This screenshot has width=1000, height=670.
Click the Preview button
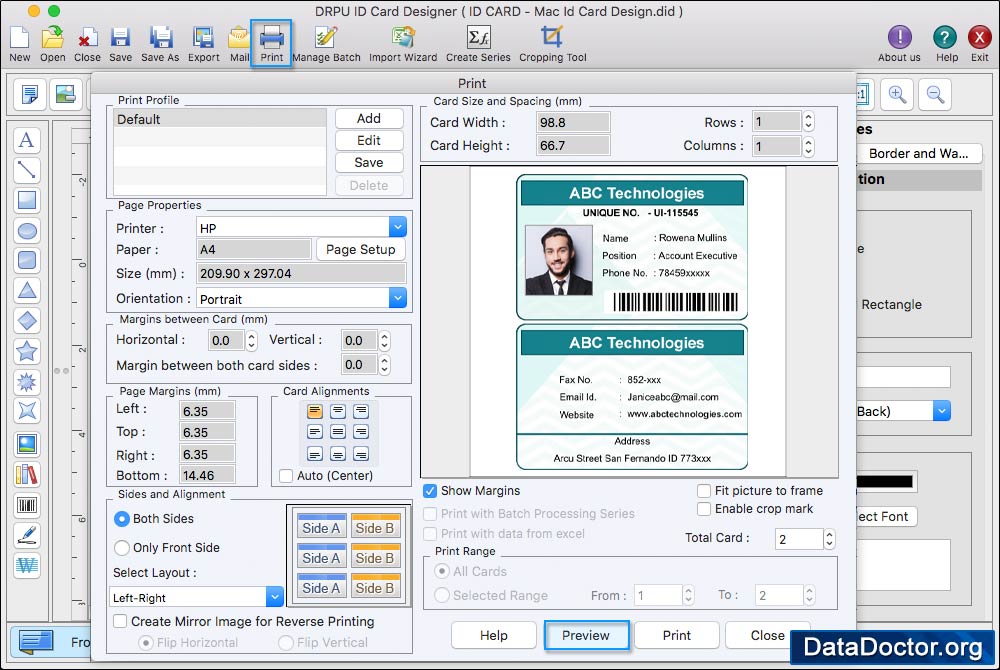tap(585, 635)
